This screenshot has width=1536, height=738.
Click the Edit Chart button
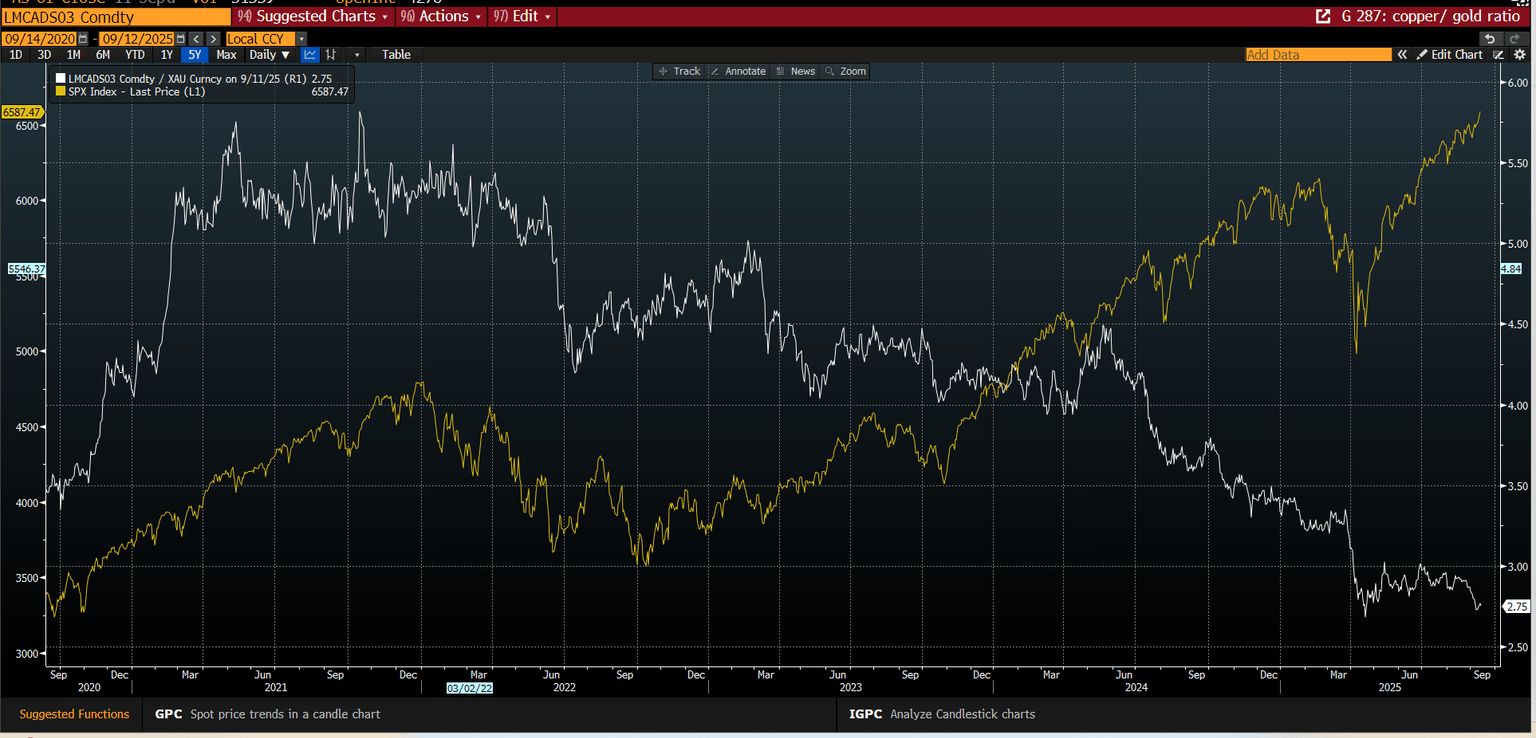(1449, 55)
